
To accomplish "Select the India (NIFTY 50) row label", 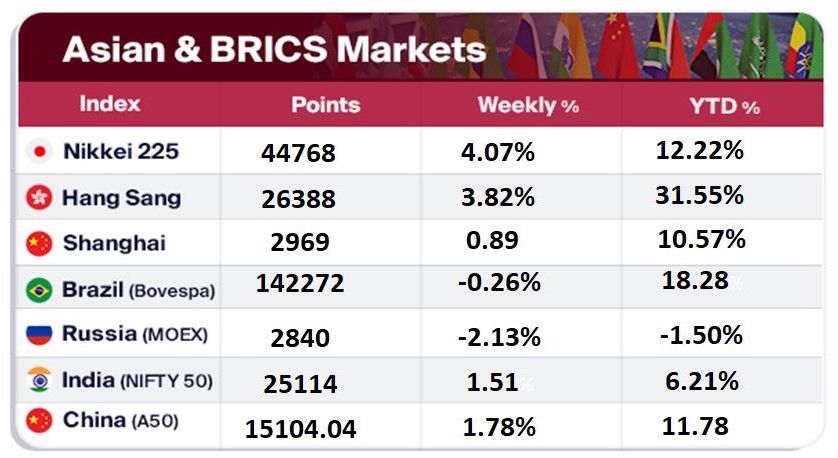I will pos(137,381).
